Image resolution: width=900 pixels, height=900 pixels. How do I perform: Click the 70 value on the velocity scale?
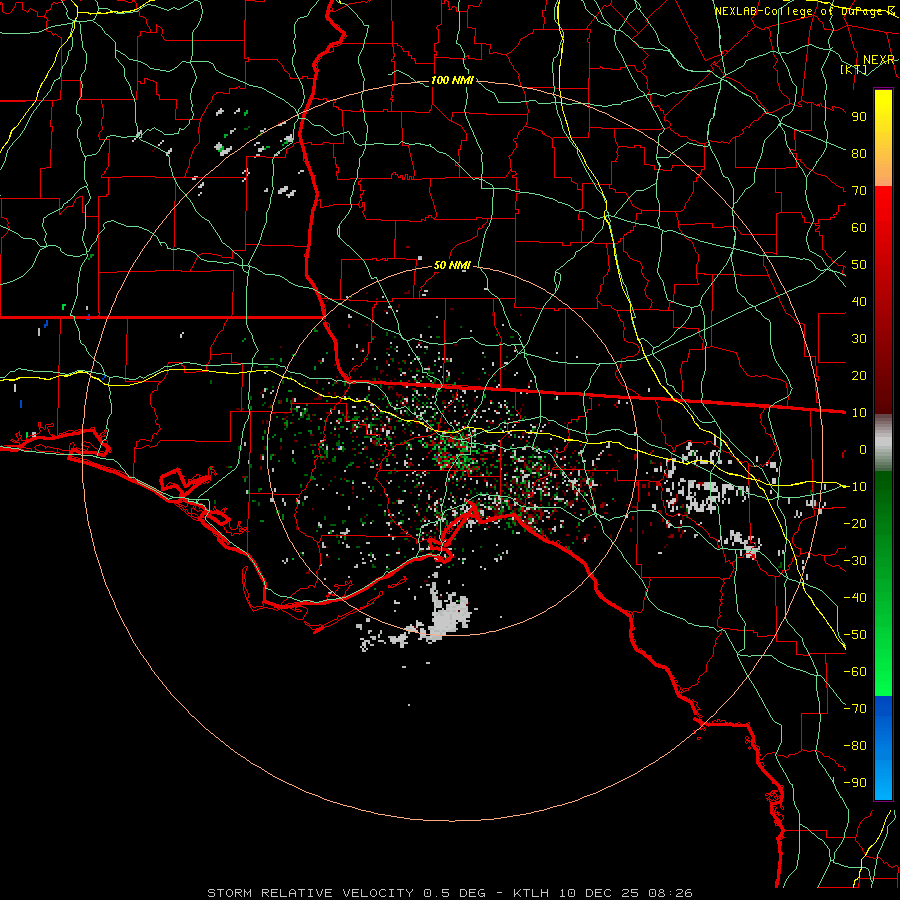[859, 191]
